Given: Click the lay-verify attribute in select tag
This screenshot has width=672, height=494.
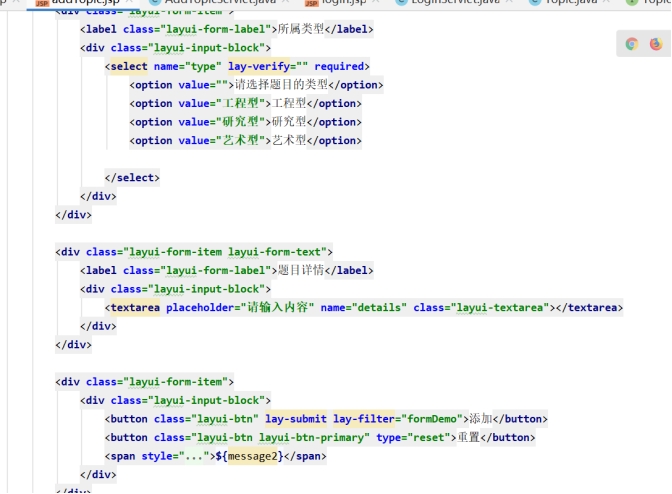Looking at the screenshot, I should (x=267, y=66).
